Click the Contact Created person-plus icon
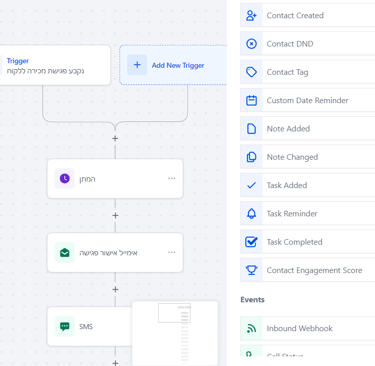Viewport: 375px width, 366px height. click(251, 15)
